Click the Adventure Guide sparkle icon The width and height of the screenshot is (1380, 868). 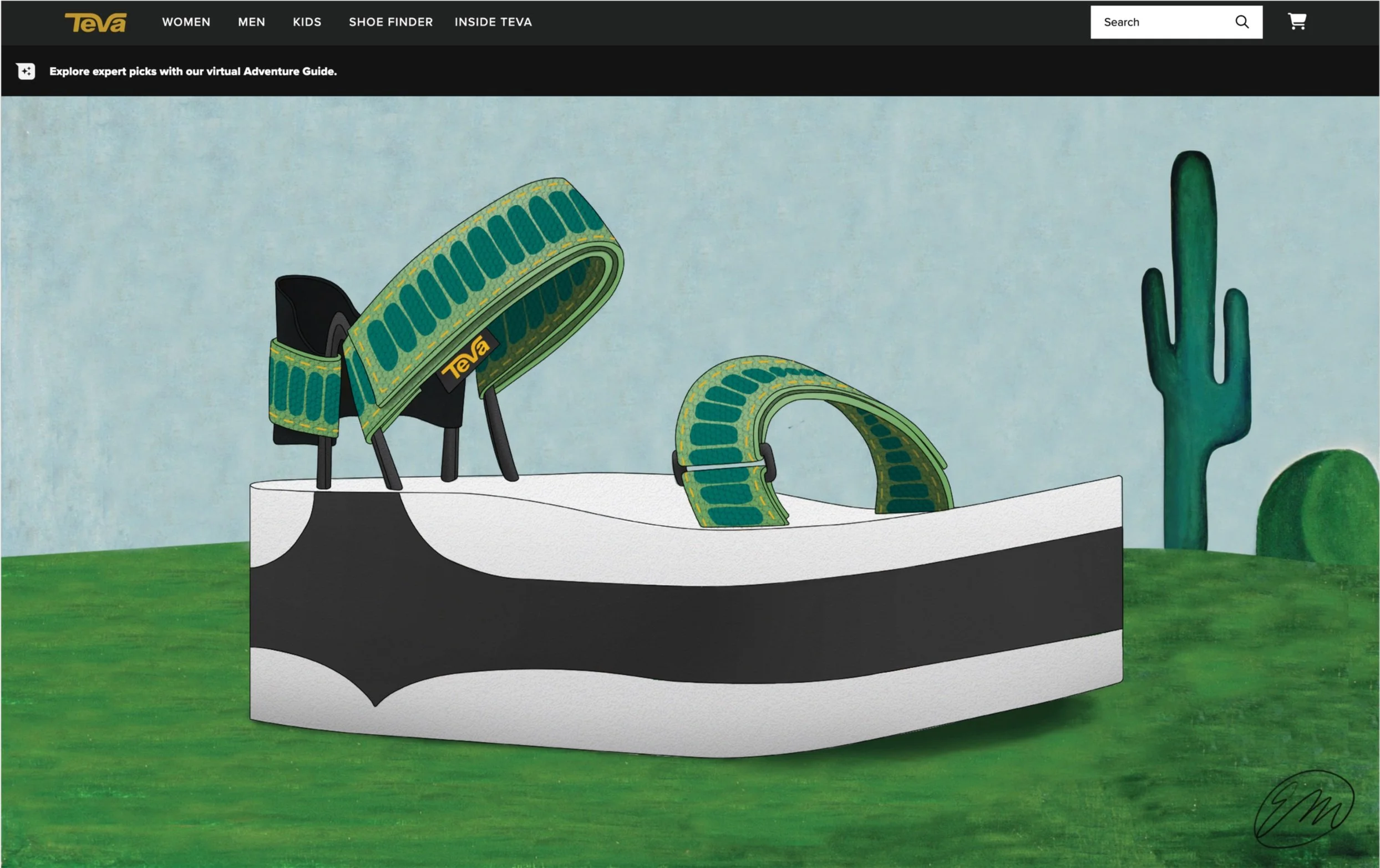[26, 71]
